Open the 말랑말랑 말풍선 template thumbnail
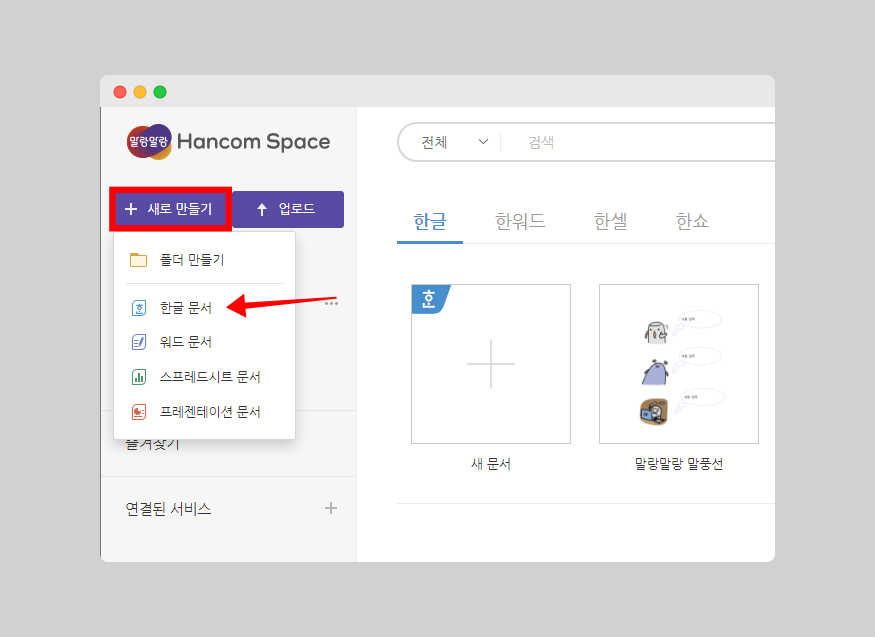 [679, 364]
